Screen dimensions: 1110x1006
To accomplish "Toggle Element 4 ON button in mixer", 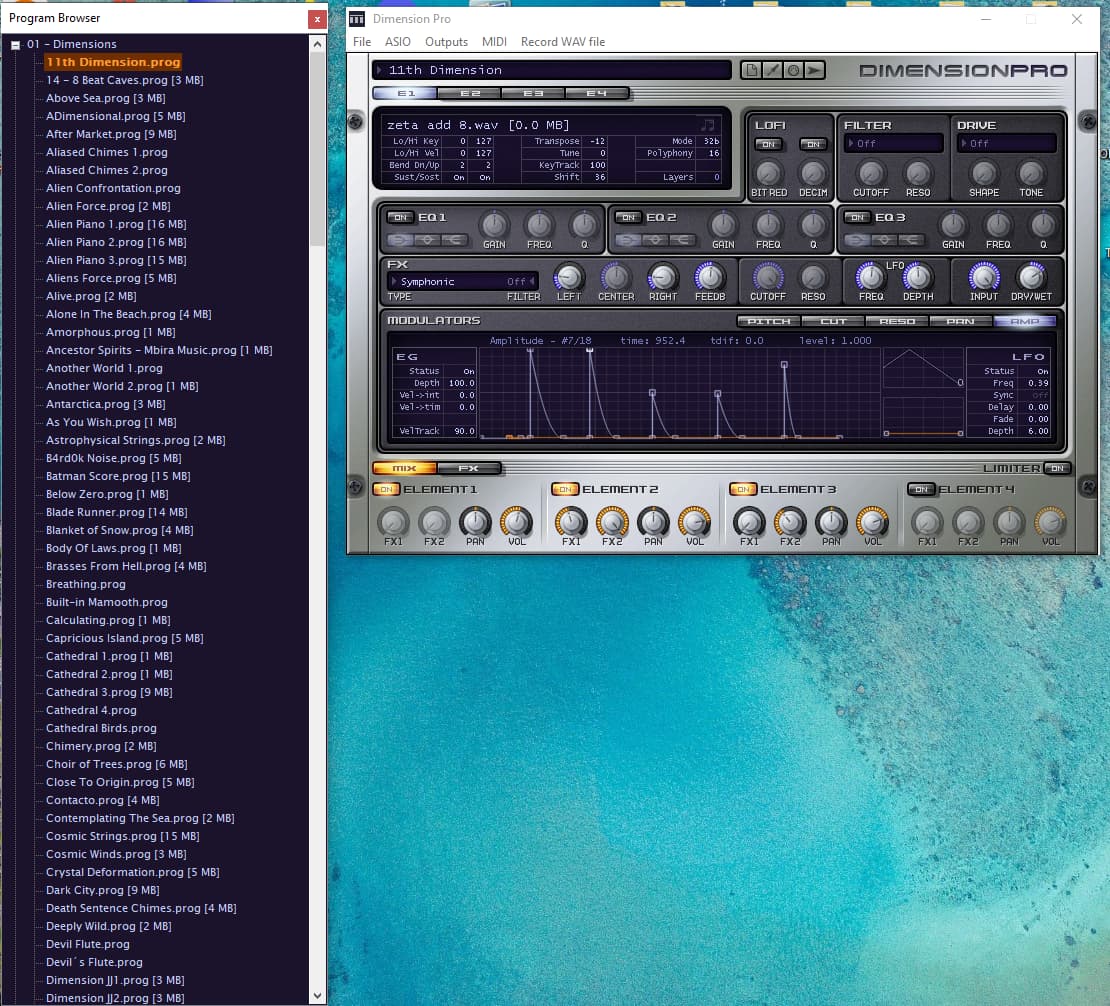I will tap(921, 489).
